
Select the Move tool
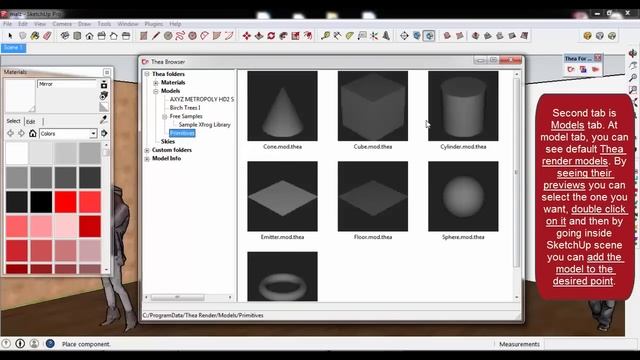pyautogui.click(x=247, y=36)
